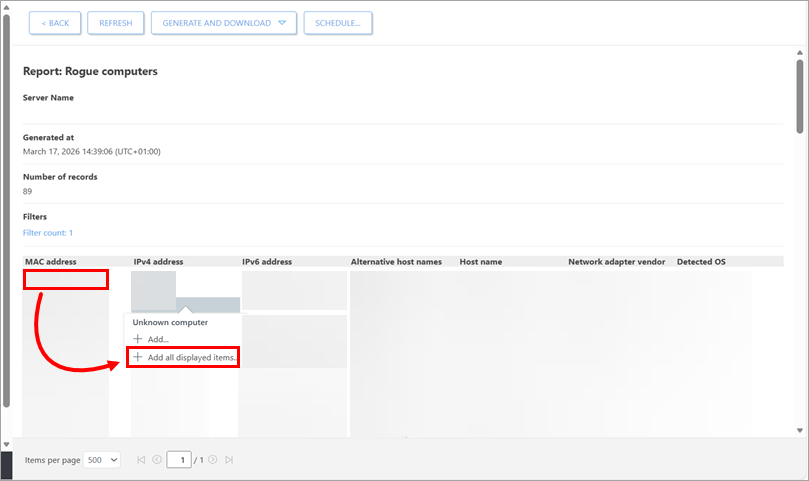Select Add all displayed items from menu
The width and height of the screenshot is (809, 481).
[x=191, y=358]
